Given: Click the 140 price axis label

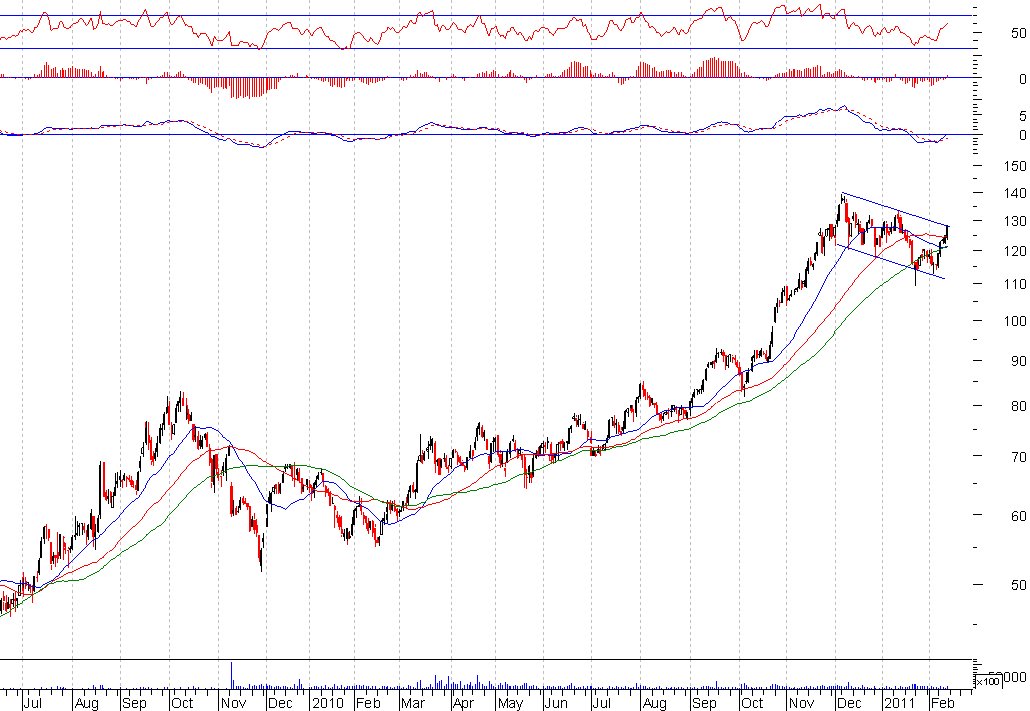Looking at the screenshot, I should pyautogui.click(x=1014, y=193).
